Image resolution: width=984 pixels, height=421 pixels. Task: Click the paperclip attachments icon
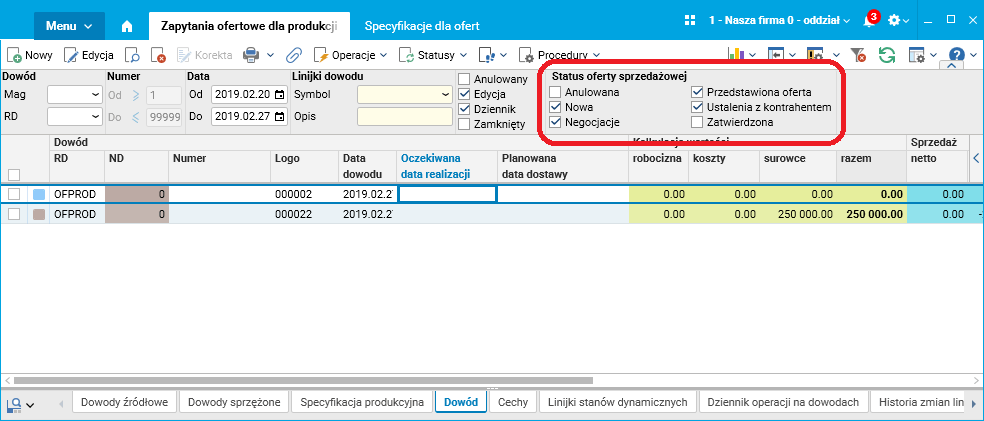coord(294,55)
